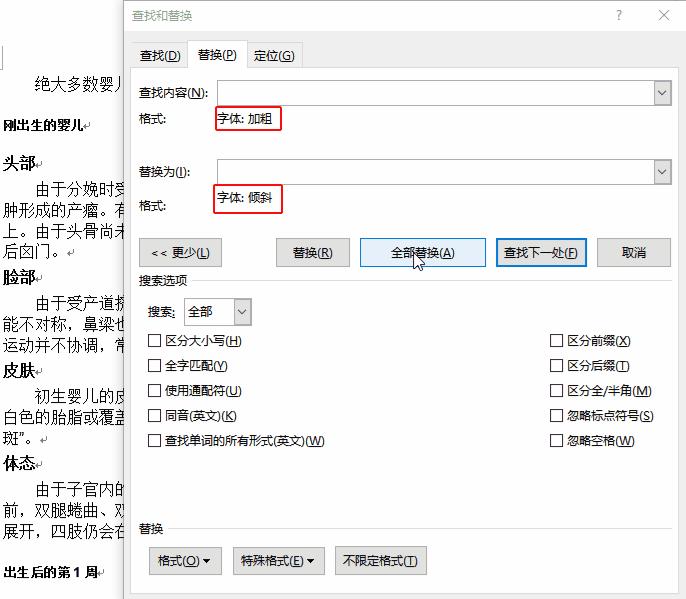Viewport: 686px width, 599px height.
Task: Enable 同音(英文)(K) checkbox
Action: pos(154,415)
